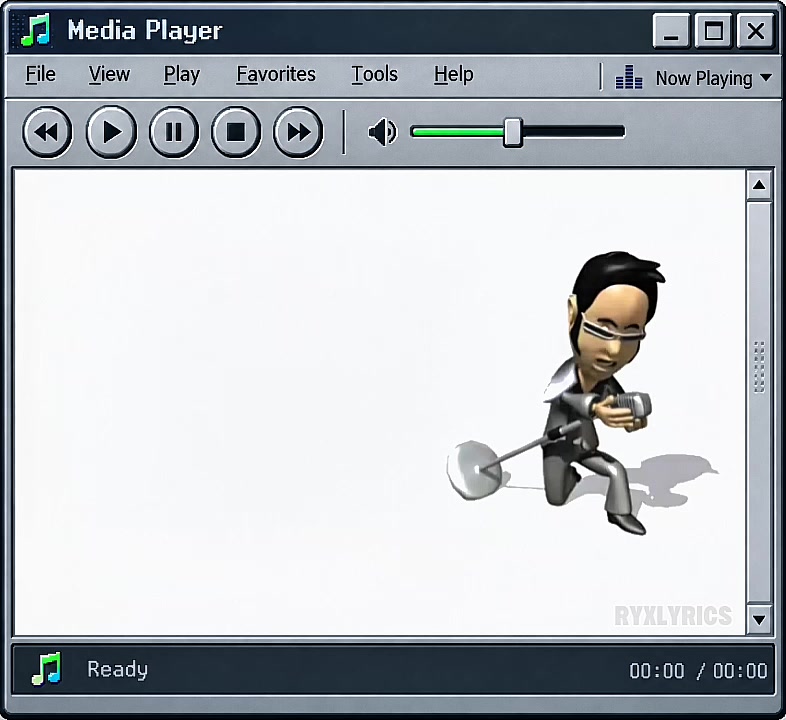The image size is (786, 720).
Task: Close the Media Player window
Action: tap(755, 31)
